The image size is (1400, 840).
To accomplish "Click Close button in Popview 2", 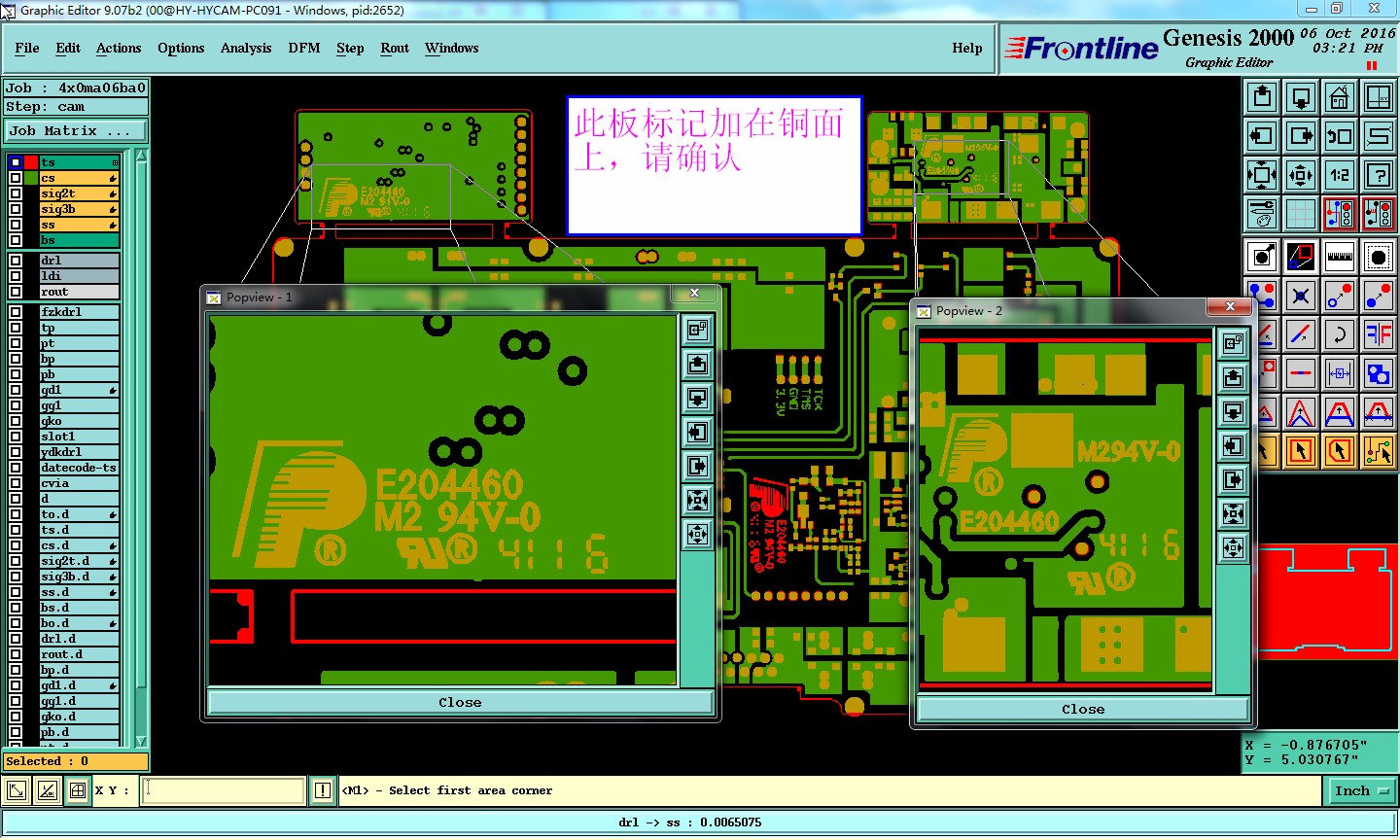I will (x=1083, y=709).
